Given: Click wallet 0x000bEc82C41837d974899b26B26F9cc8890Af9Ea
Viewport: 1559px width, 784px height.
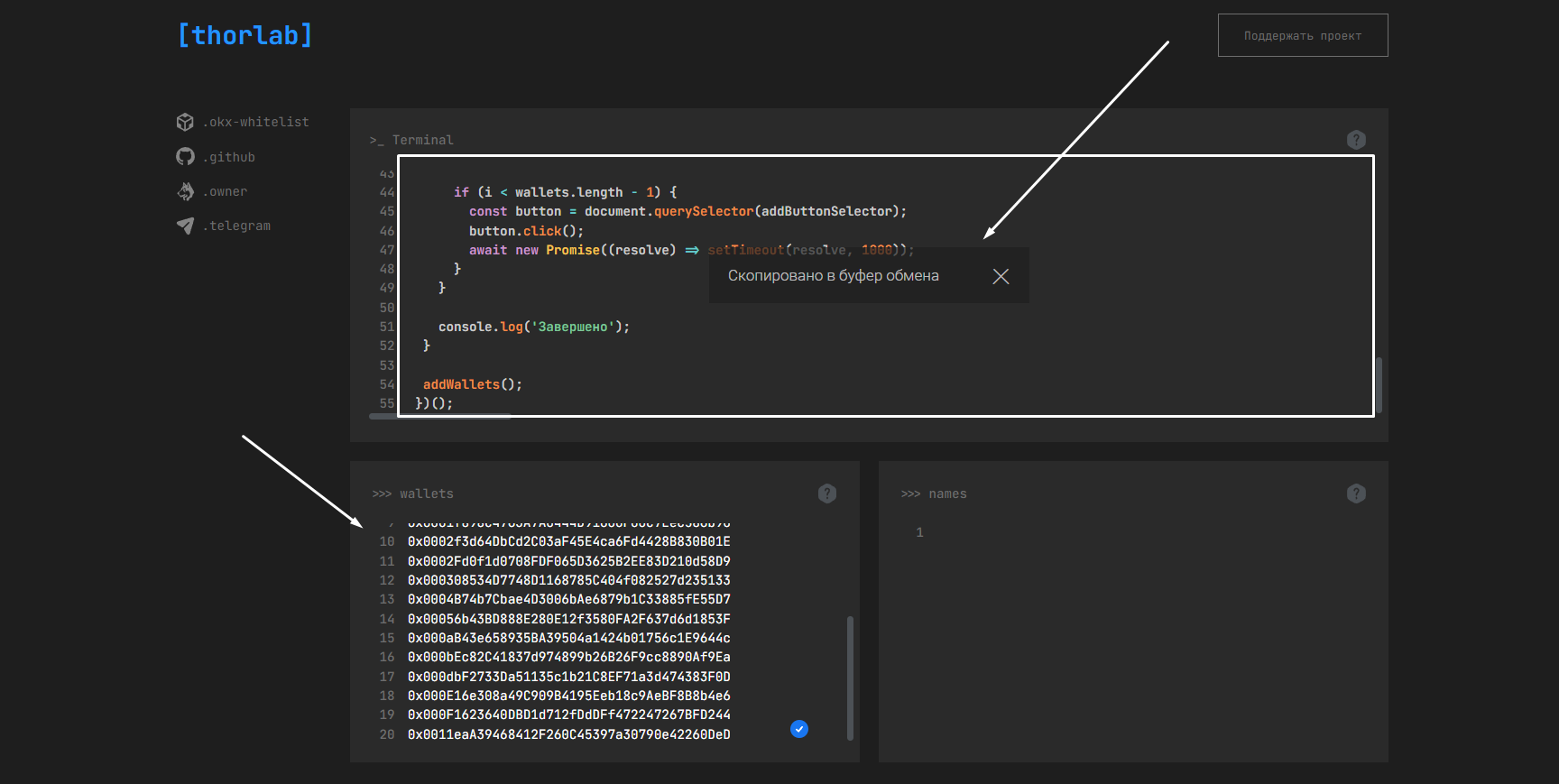Looking at the screenshot, I should coord(568,657).
